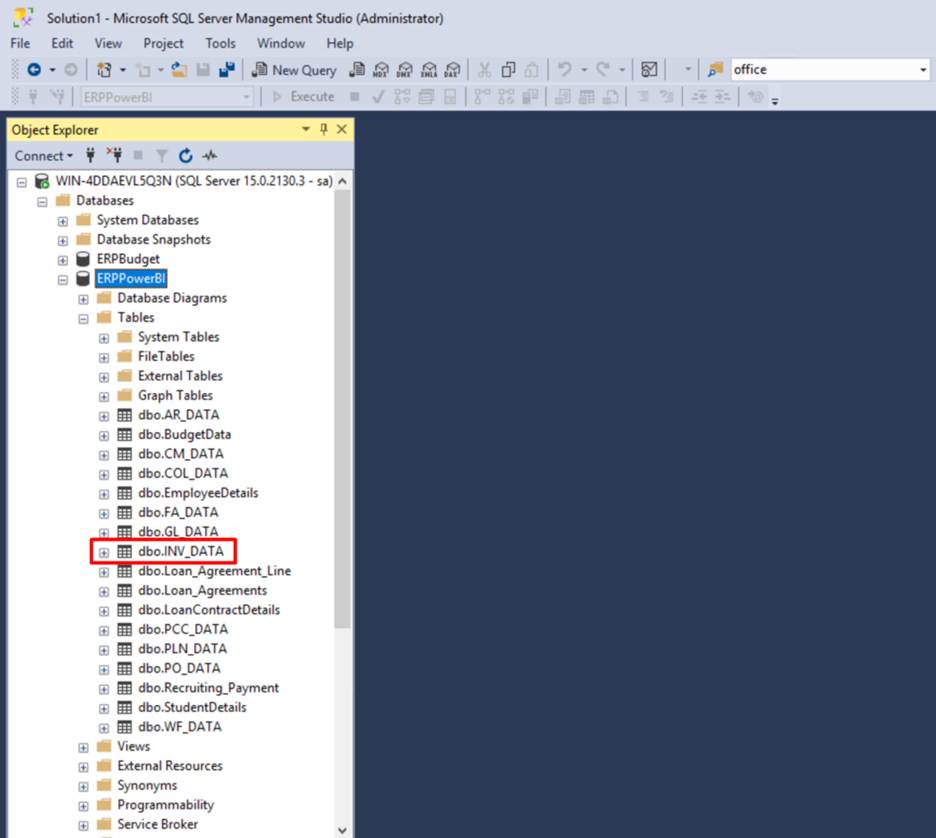Click the Filter icon in Object Explorer

pos(162,156)
